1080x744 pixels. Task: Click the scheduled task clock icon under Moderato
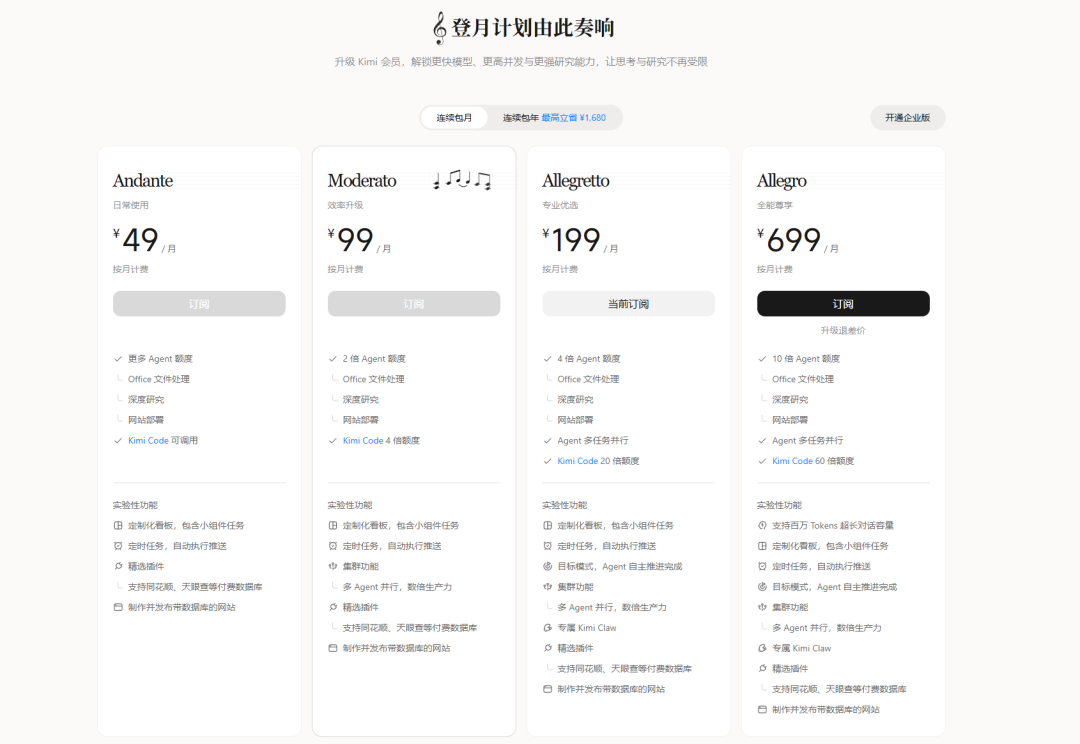(x=333, y=546)
